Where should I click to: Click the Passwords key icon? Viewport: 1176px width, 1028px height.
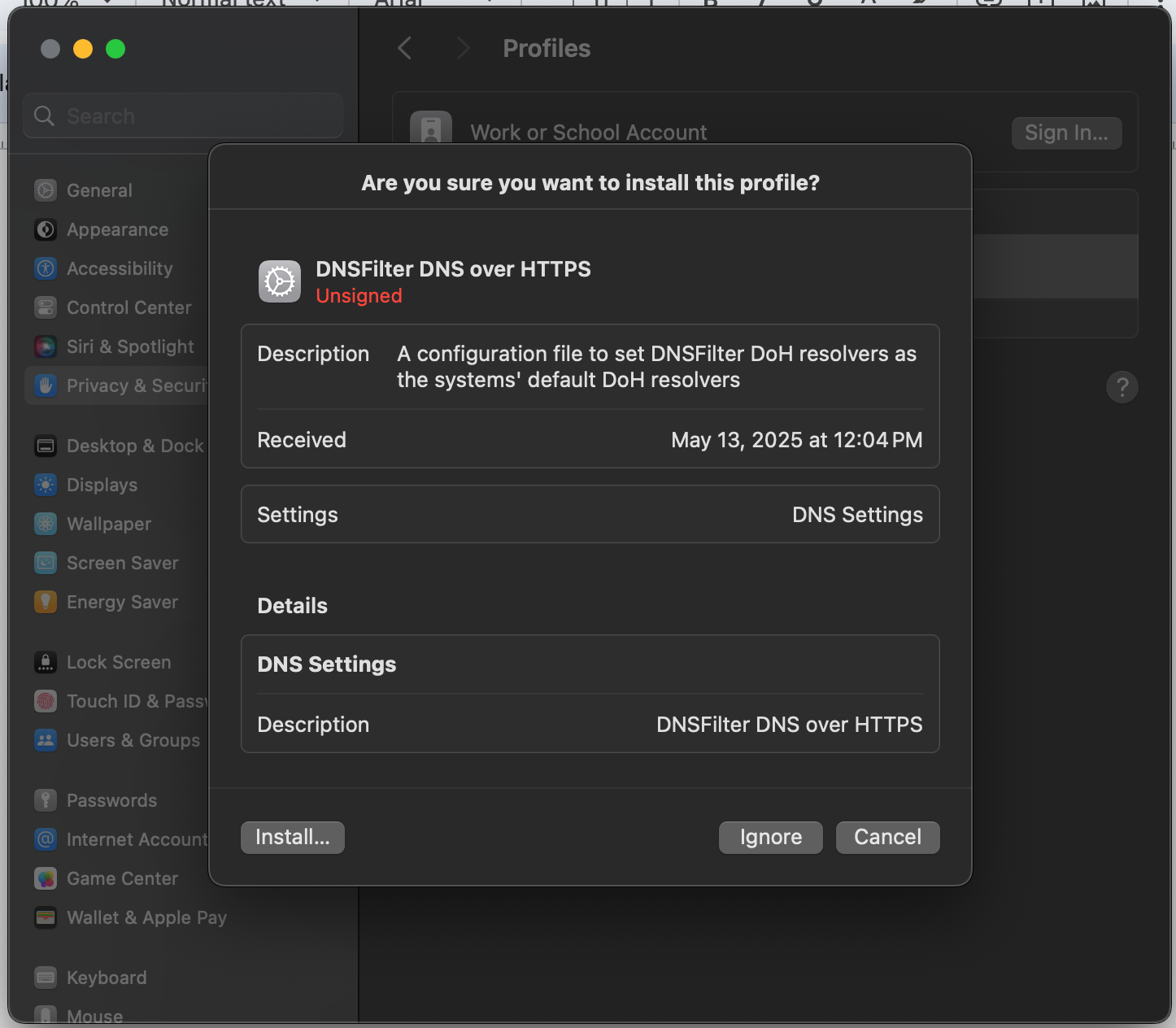[x=46, y=800]
